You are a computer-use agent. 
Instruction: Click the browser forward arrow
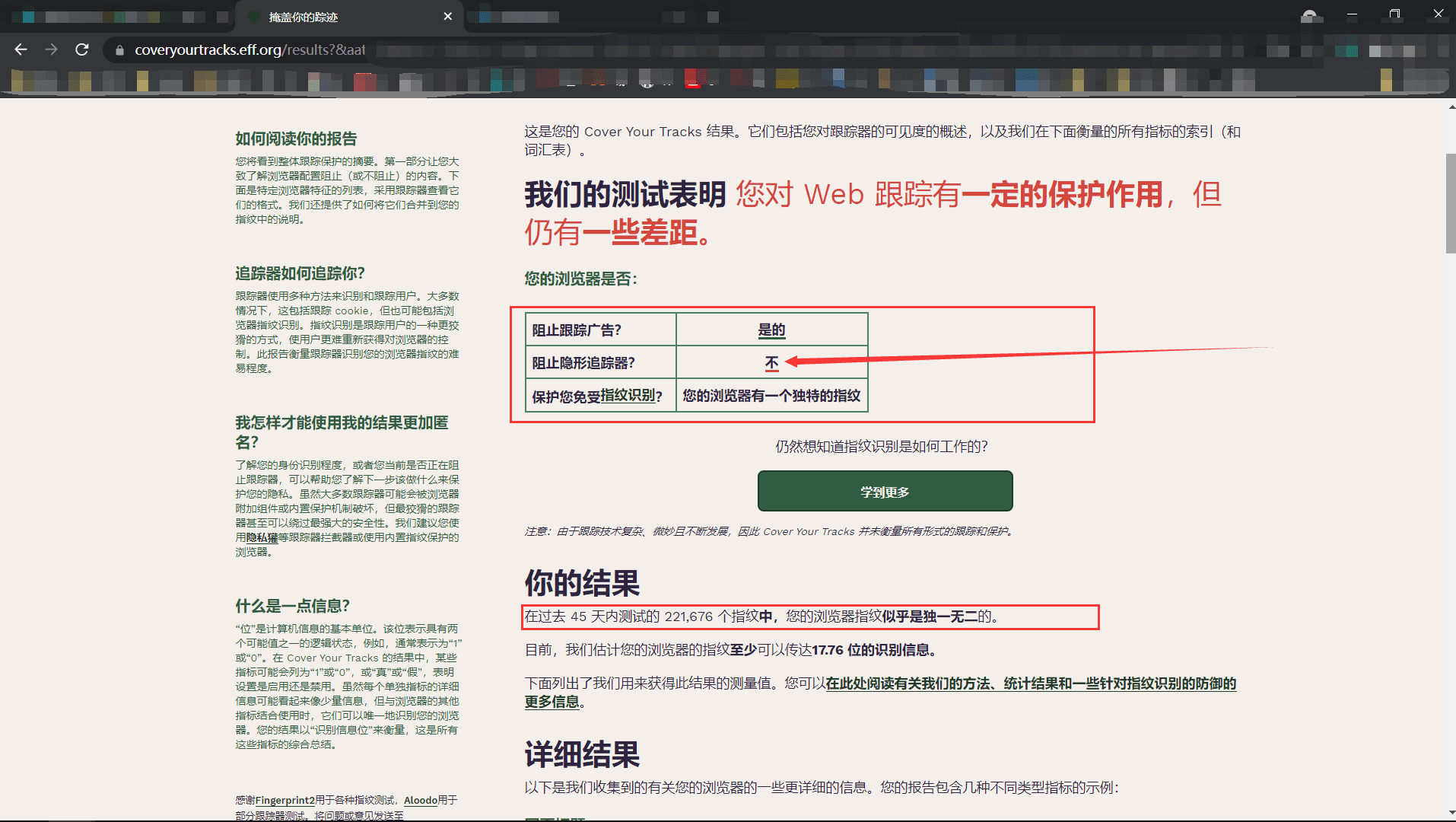pyautogui.click(x=51, y=49)
